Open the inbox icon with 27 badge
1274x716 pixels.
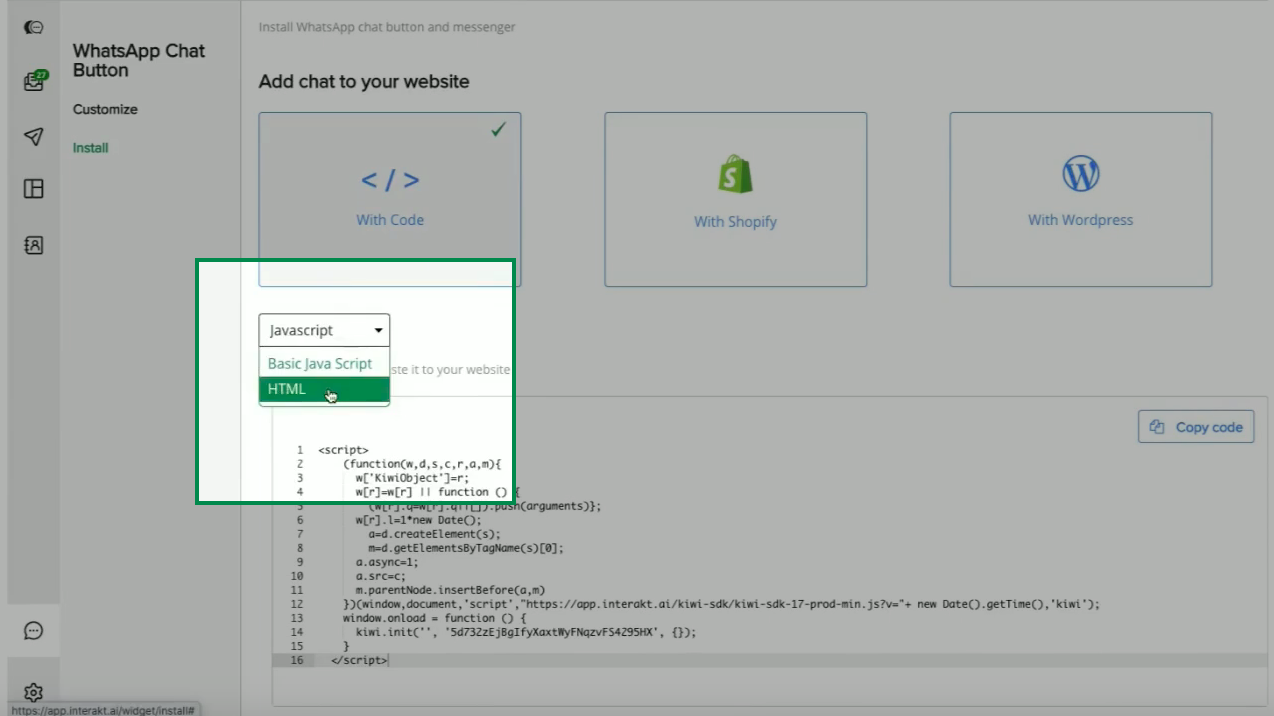(34, 81)
